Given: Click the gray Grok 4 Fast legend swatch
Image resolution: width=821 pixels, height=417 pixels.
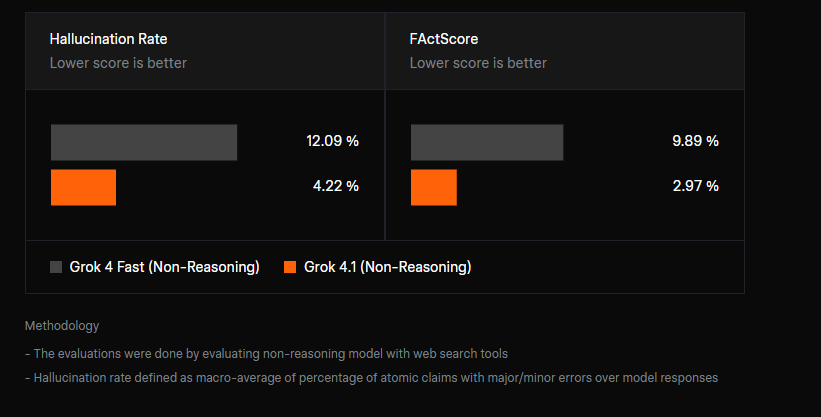Looking at the screenshot, I should pyautogui.click(x=56, y=267).
